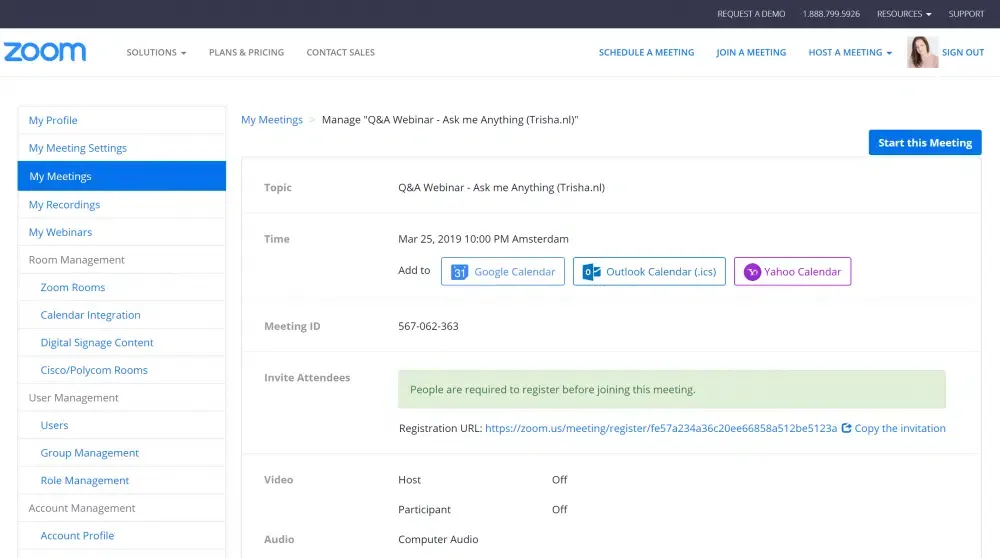Click the Outlook Calendar icon
1000x558 pixels.
point(592,272)
